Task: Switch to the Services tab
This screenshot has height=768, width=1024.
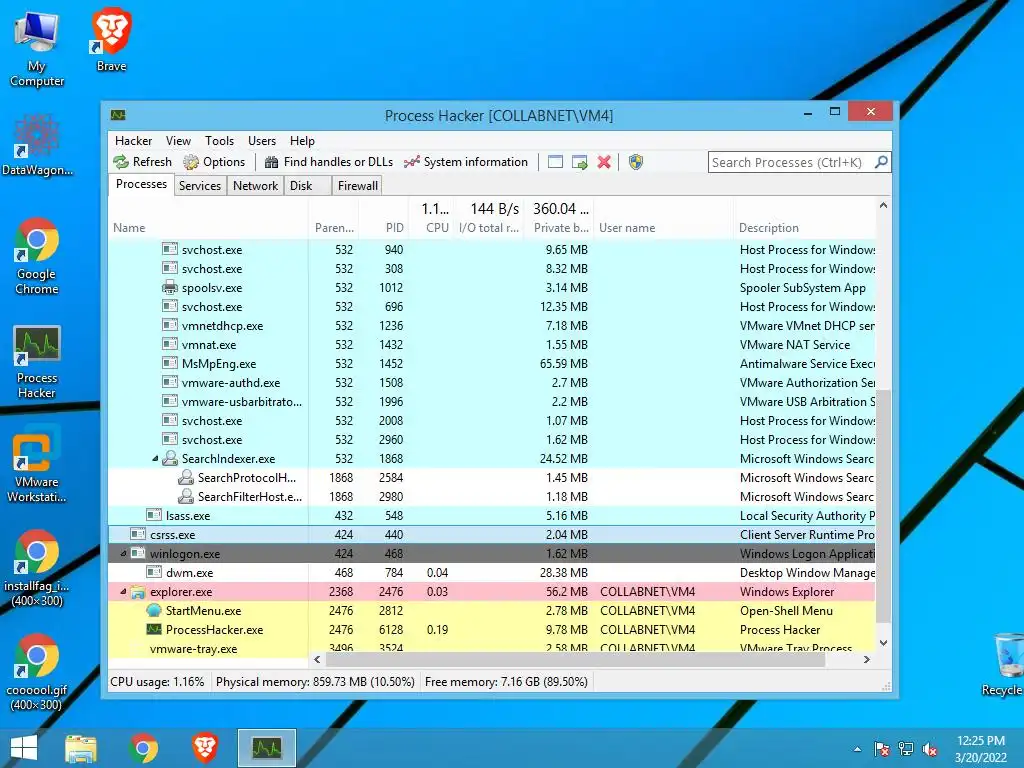Action: (200, 185)
